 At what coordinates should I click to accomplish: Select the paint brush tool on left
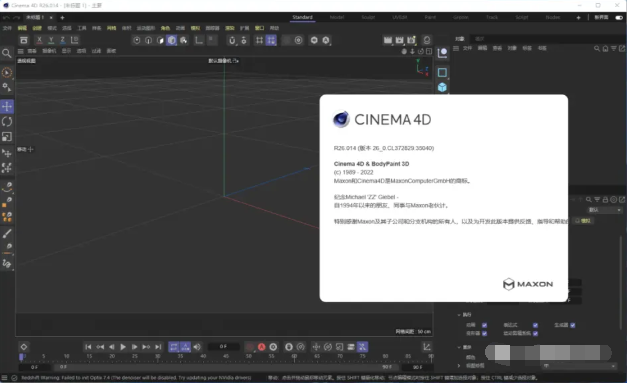point(7,234)
